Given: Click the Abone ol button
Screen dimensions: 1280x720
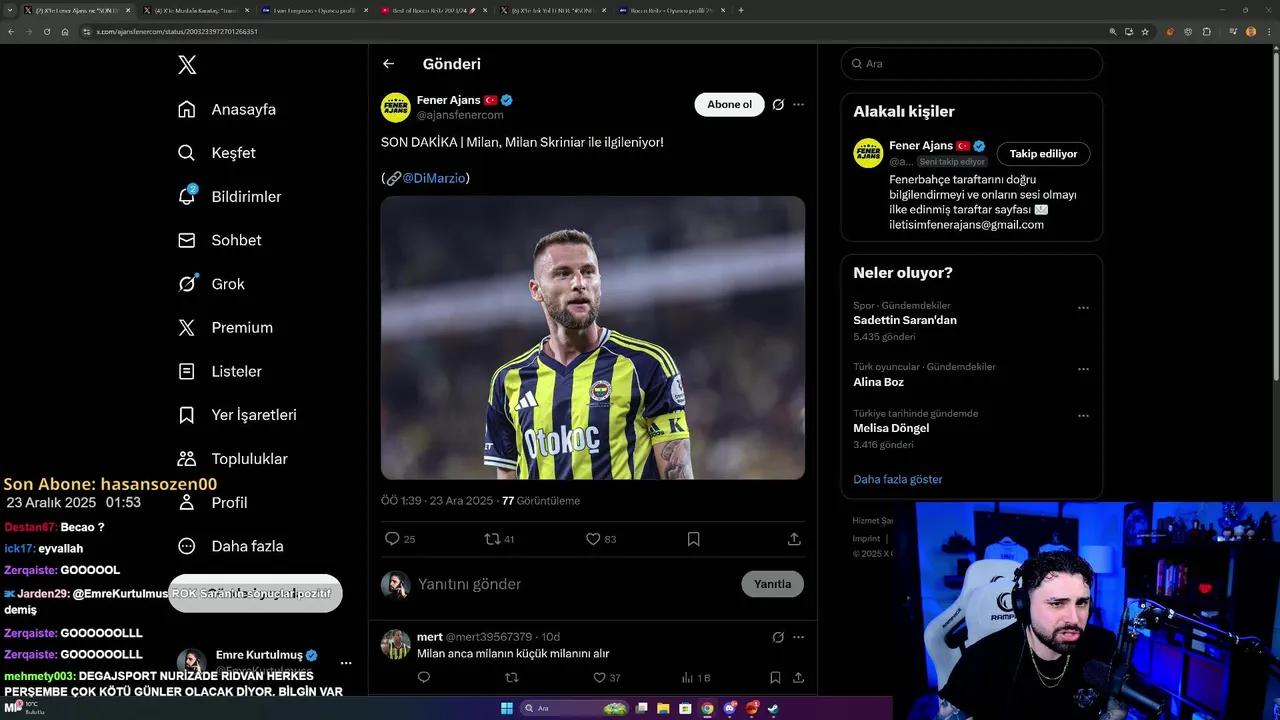Looking at the screenshot, I should (729, 104).
